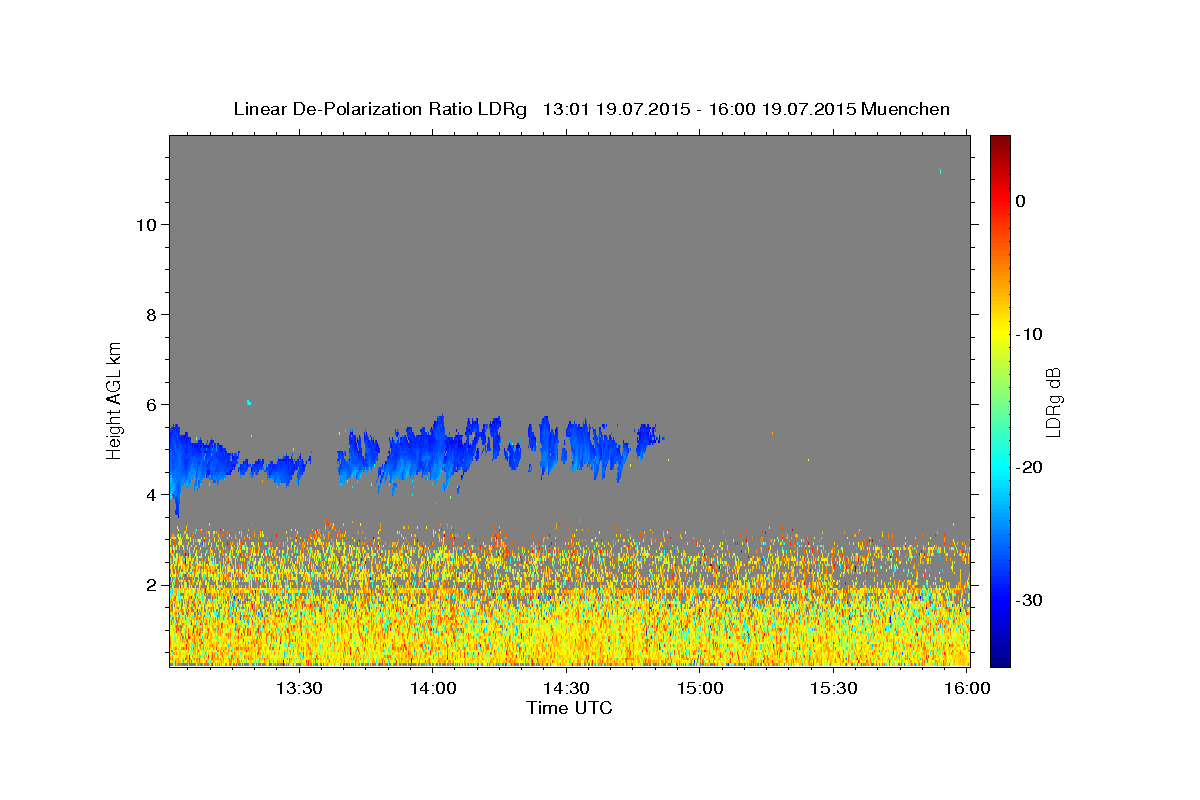Viewport: 1200px width, 800px height.
Task: Click the plot title 'Linear De-Polarization Ratio LDRg'
Action: click(x=380, y=109)
